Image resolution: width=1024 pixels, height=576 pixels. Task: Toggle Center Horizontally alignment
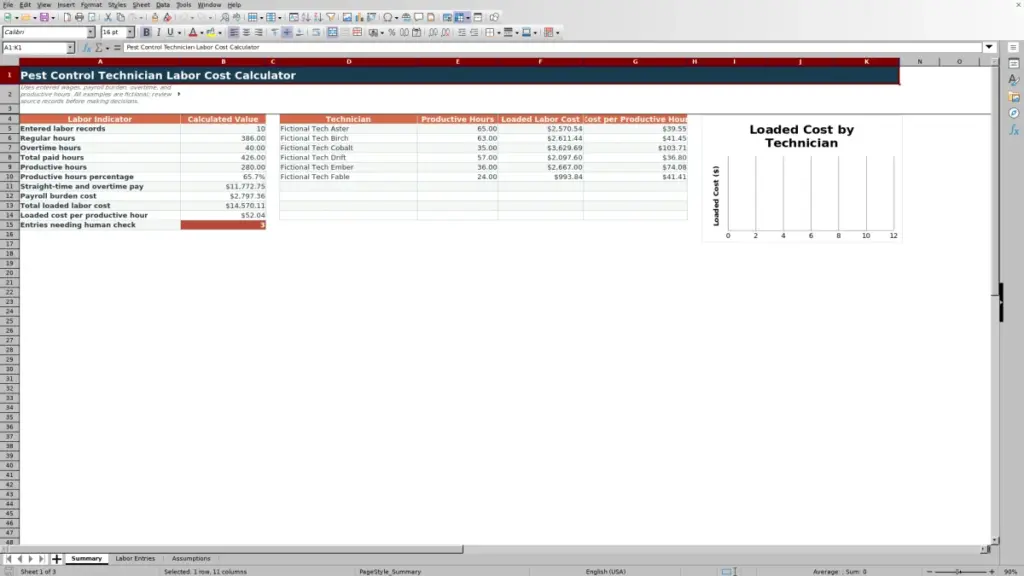click(246, 33)
